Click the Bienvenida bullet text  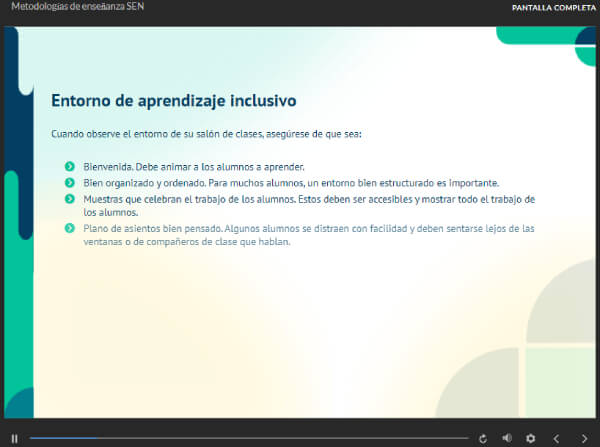tap(194, 167)
